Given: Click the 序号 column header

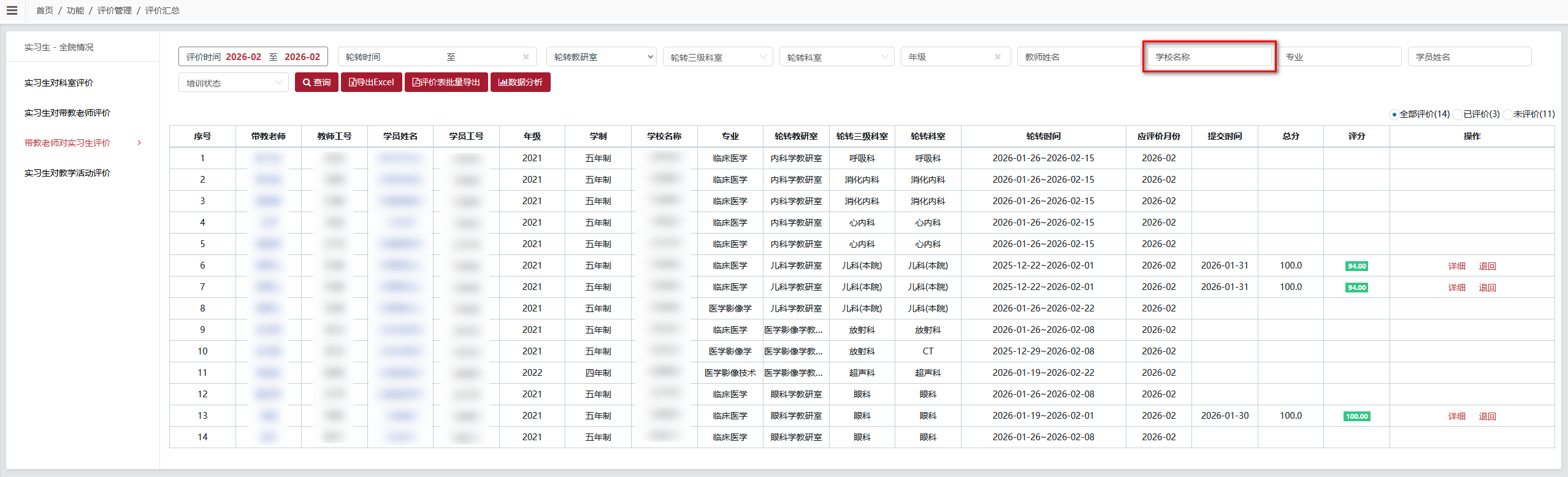Looking at the screenshot, I should click(x=202, y=136).
